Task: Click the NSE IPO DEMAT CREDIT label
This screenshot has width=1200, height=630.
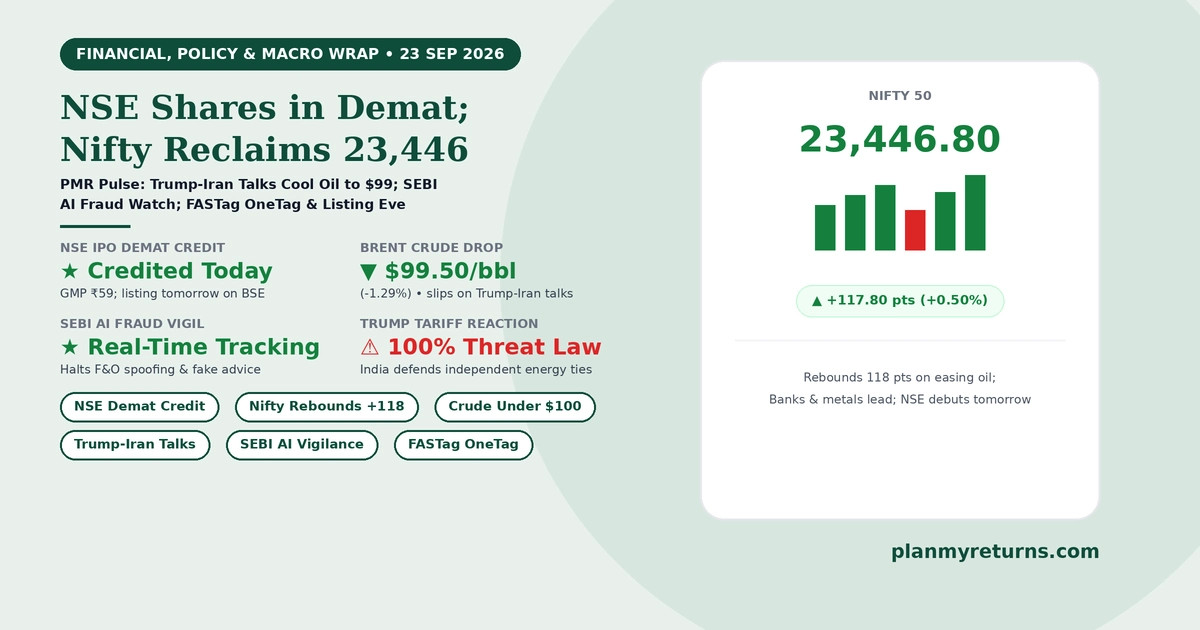Action: (142, 248)
